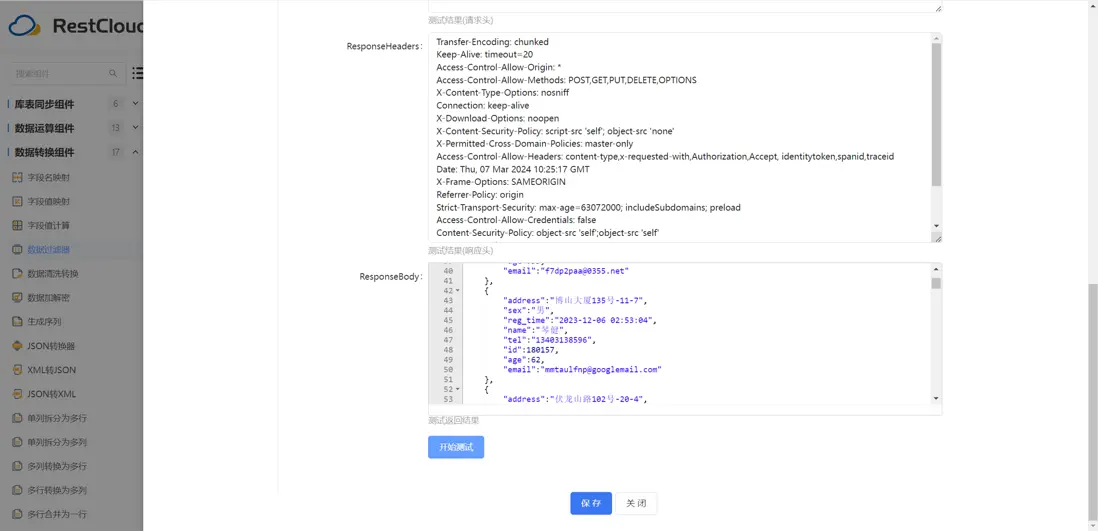This screenshot has width=1098, height=531.
Task: Focus the sidebar component search field
Action: (58, 73)
